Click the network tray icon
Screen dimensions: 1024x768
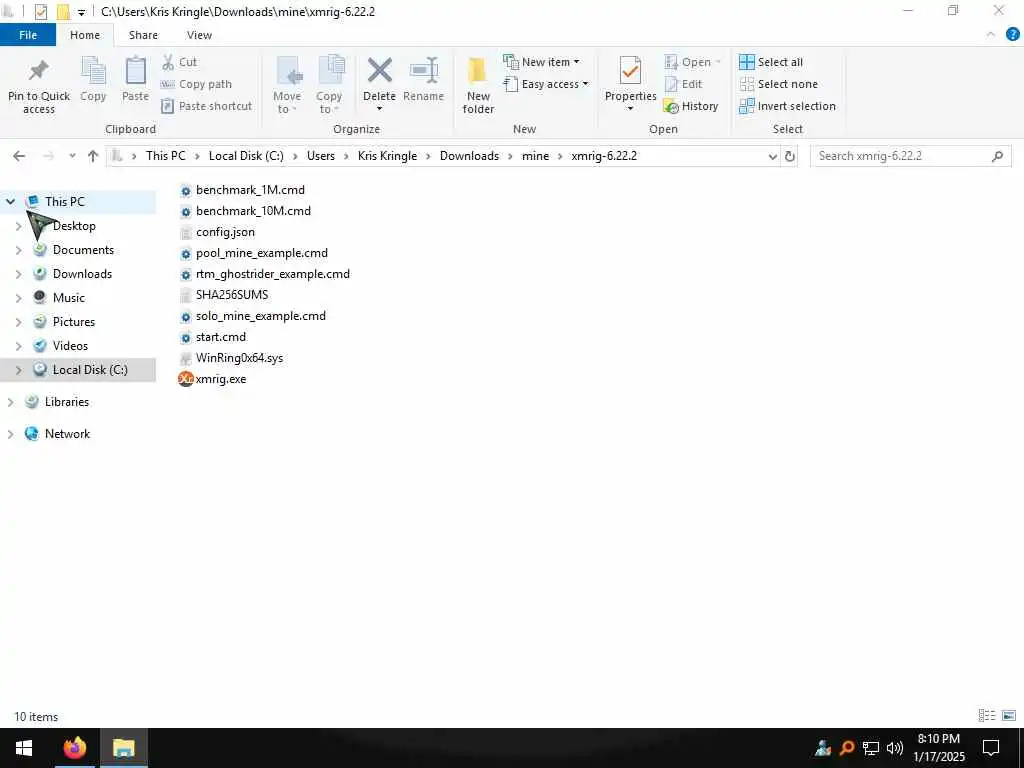click(x=871, y=748)
